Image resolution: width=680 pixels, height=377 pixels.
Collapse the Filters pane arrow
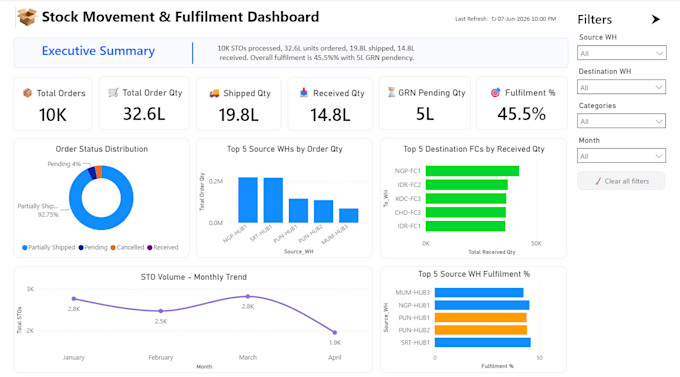point(655,20)
